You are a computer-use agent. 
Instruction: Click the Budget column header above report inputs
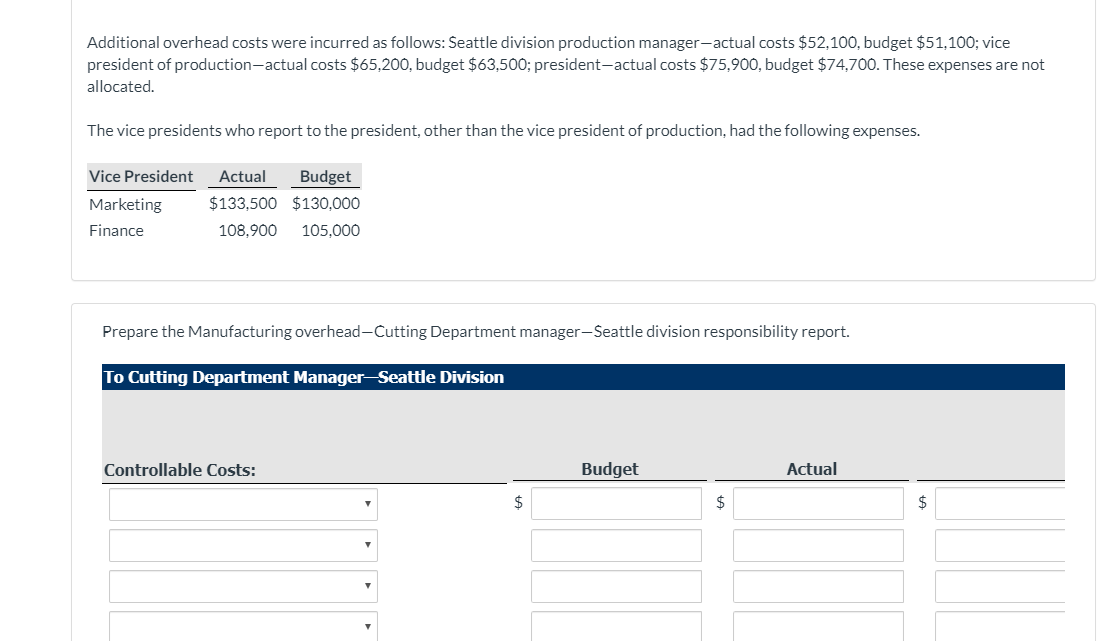(609, 469)
